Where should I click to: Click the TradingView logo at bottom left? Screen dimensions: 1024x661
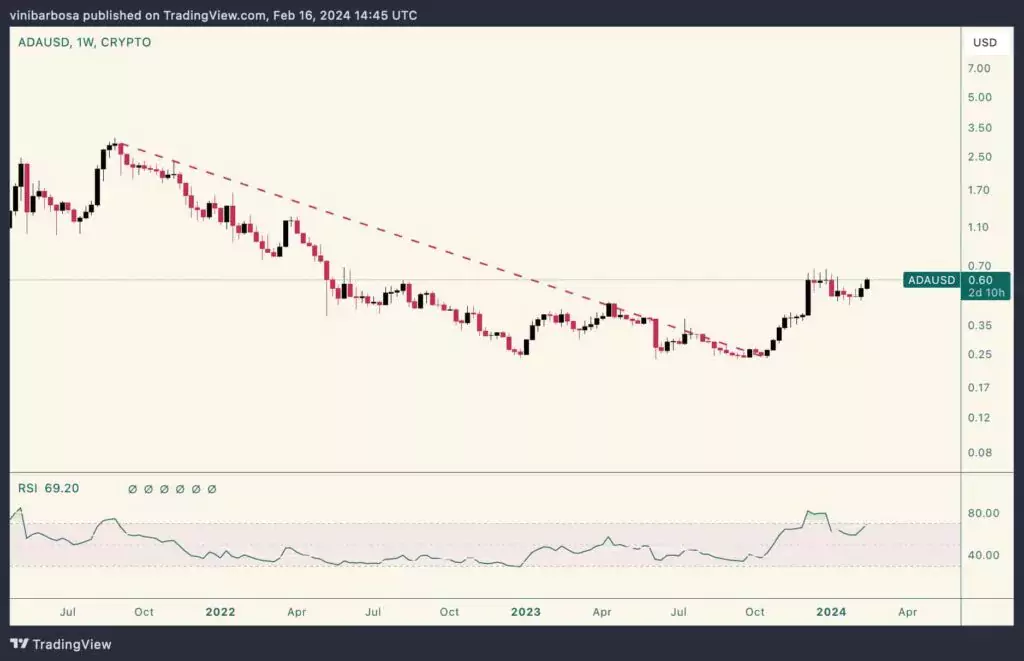click(61, 644)
